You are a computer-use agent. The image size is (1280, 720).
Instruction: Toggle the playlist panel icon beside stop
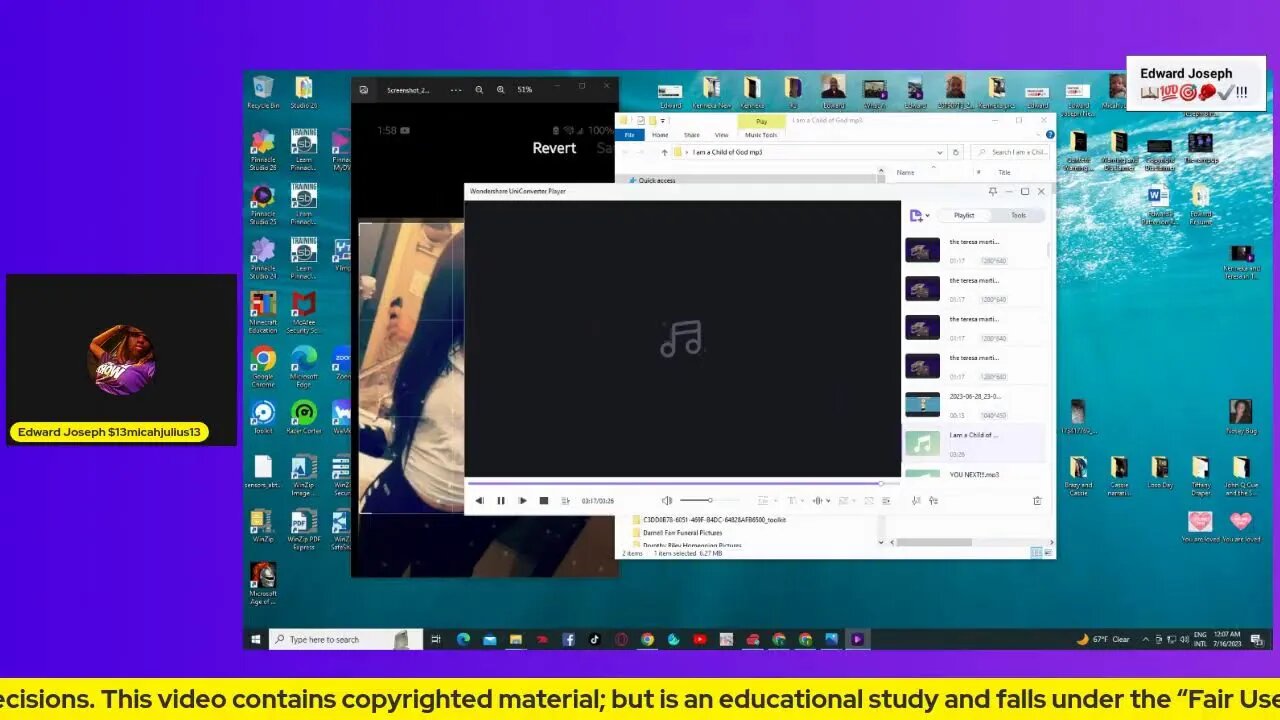pyautogui.click(x=565, y=500)
